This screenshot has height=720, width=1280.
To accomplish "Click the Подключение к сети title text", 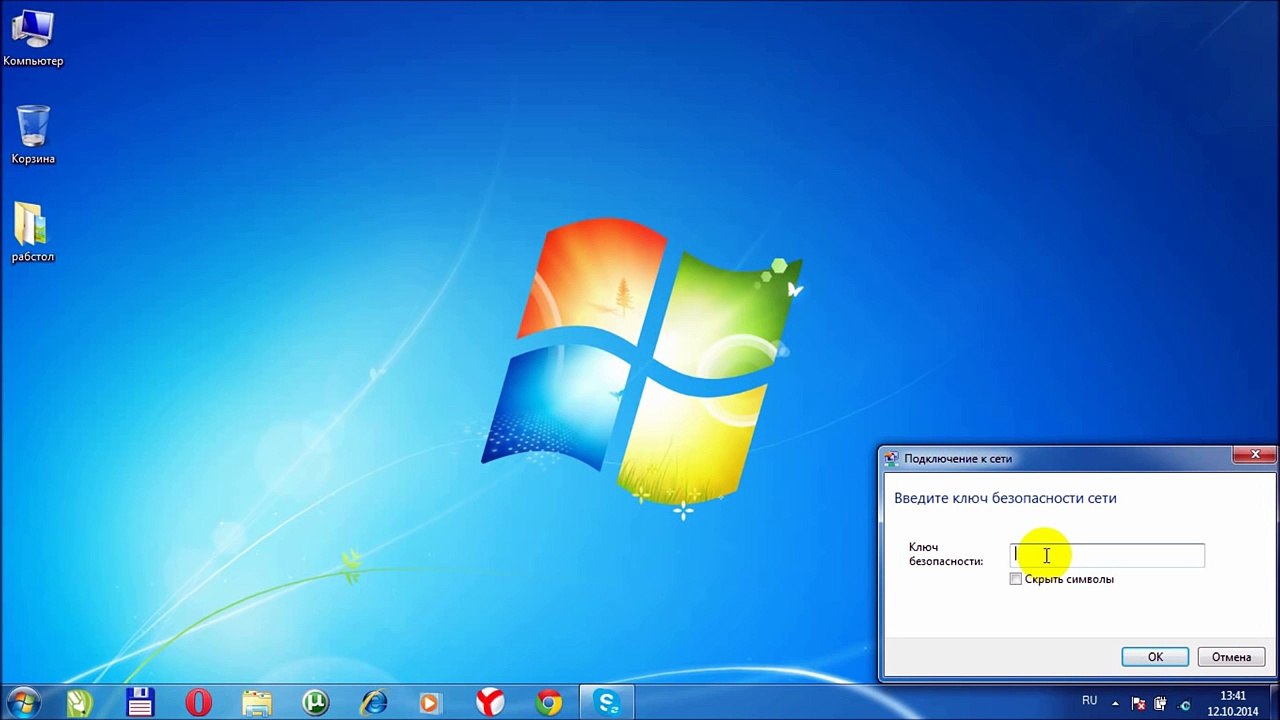I will [958, 459].
